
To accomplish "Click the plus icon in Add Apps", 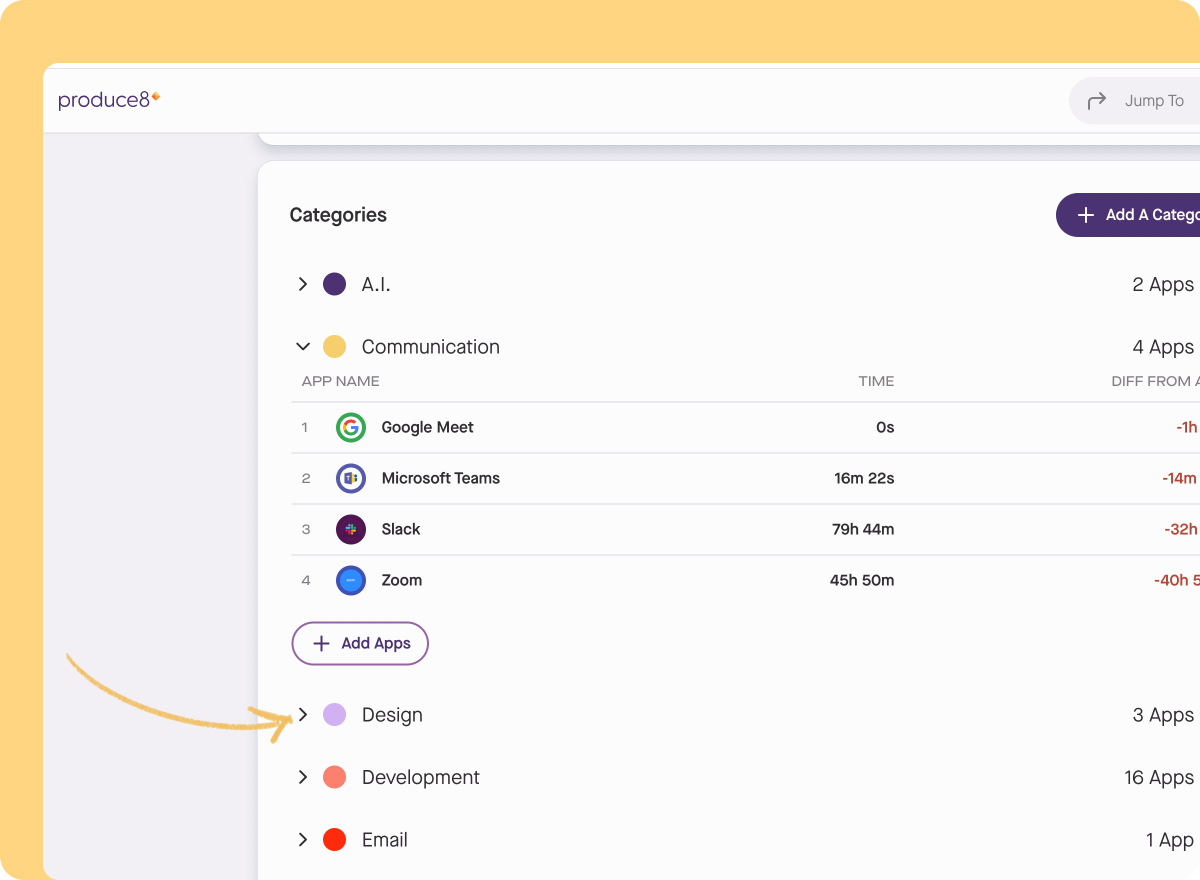I will point(321,644).
